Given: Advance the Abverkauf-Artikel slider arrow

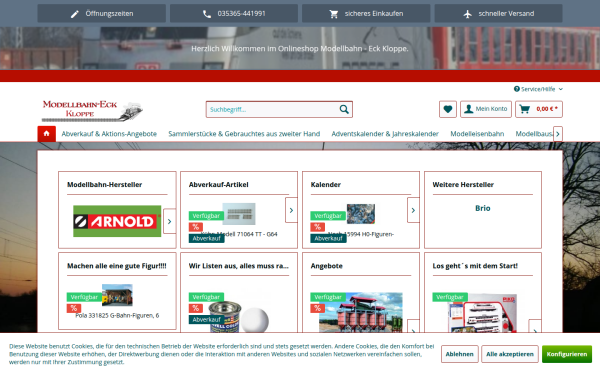Looking at the screenshot, I should pos(291,210).
